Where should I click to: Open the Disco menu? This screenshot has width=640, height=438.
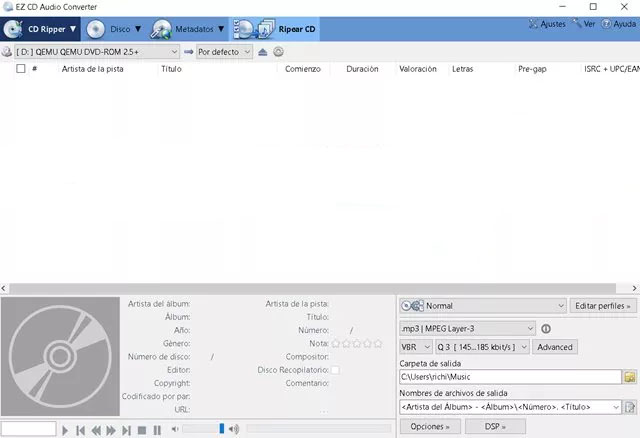[114, 29]
